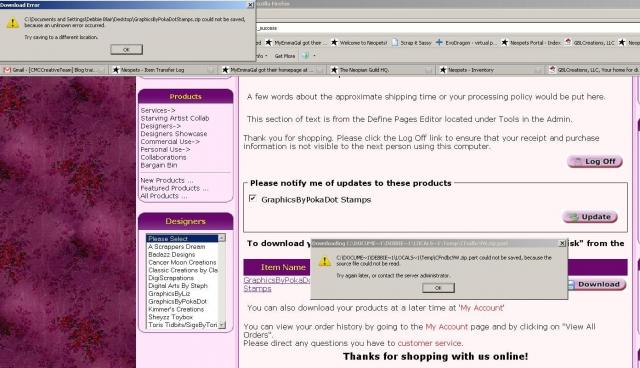Click the Log Off button
Image resolution: width=640 pixels, height=368 pixels.
(x=595, y=162)
